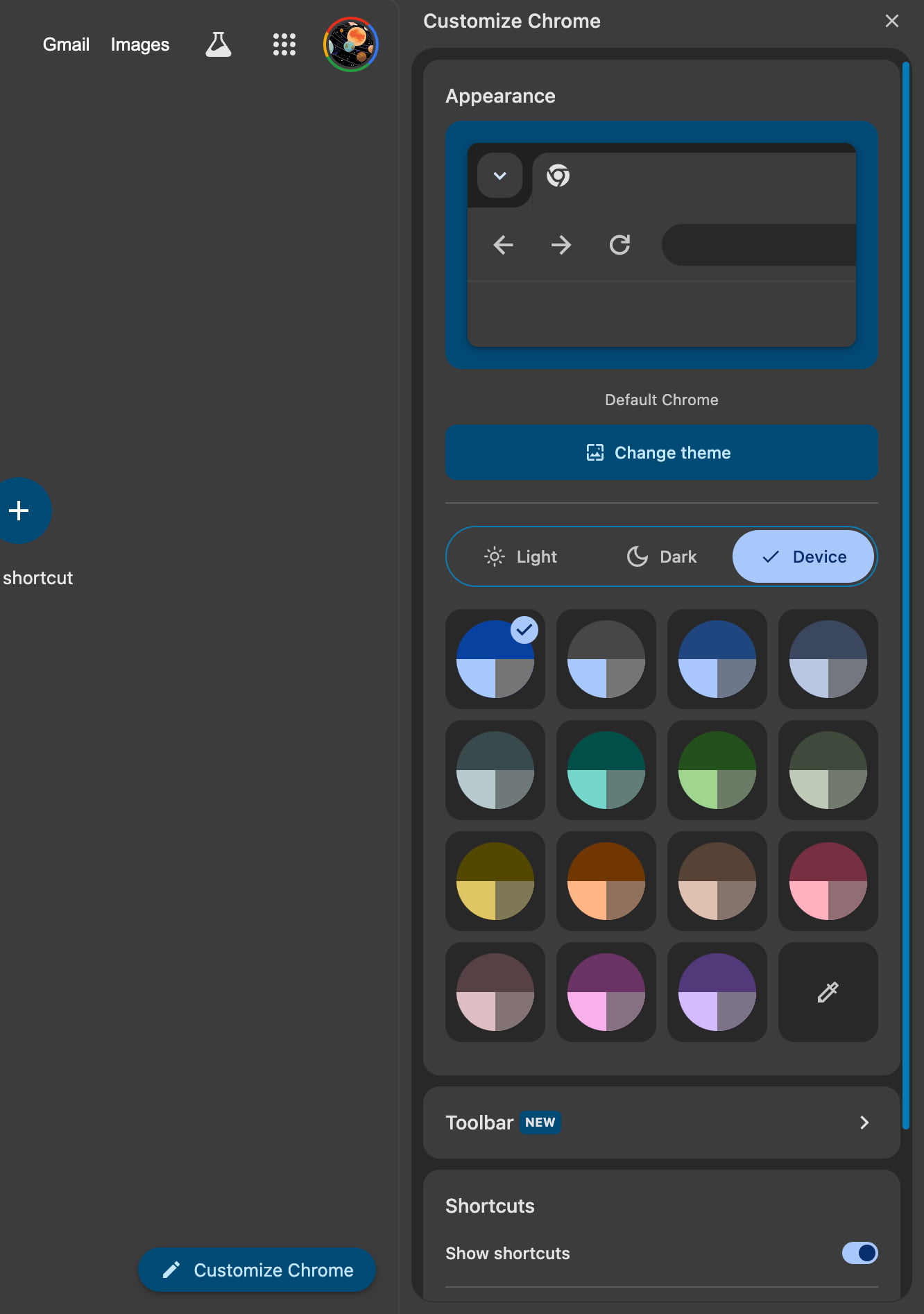This screenshot has width=924, height=1314.
Task: Click the back arrow in theme preview
Action: point(503,245)
